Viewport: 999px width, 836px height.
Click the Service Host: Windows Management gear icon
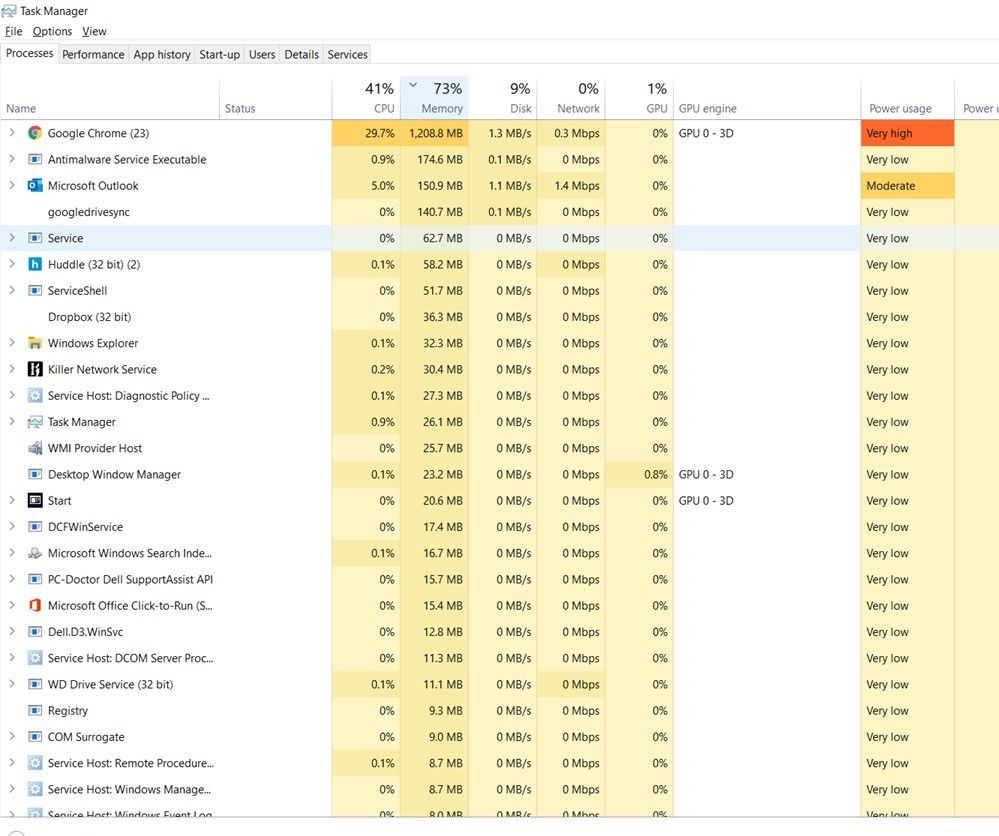[35, 789]
